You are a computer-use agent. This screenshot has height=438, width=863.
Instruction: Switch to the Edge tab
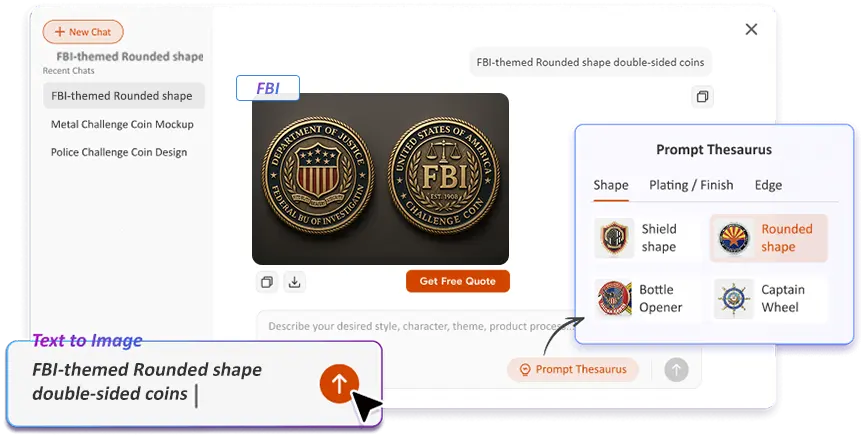768,185
